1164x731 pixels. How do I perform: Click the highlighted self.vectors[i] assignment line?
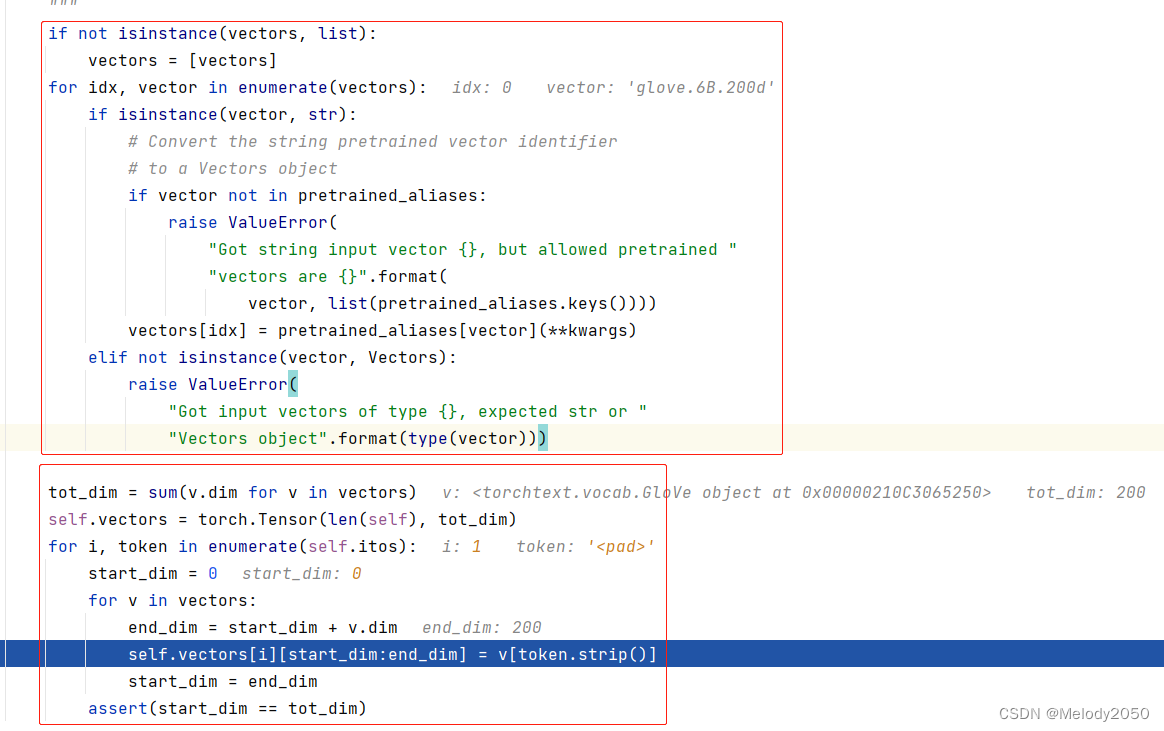click(x=392, y=654)
